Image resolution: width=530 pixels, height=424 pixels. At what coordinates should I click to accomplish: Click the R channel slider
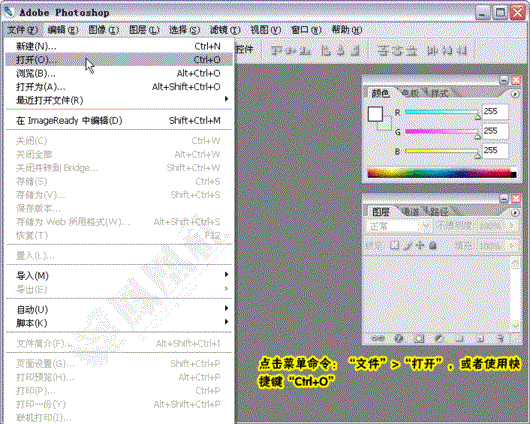[442, 113]
